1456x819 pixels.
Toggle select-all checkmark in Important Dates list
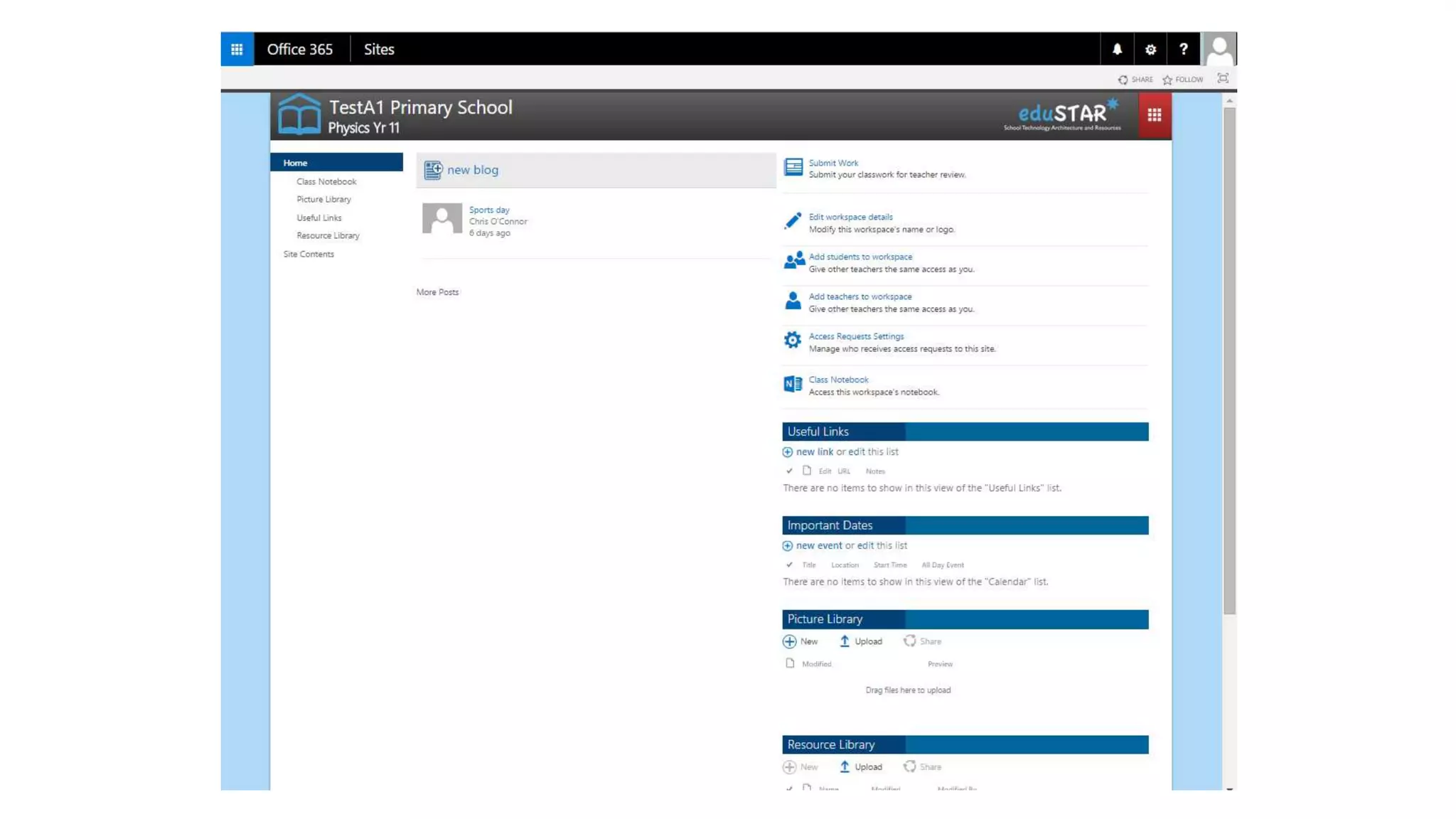(789, 564)
